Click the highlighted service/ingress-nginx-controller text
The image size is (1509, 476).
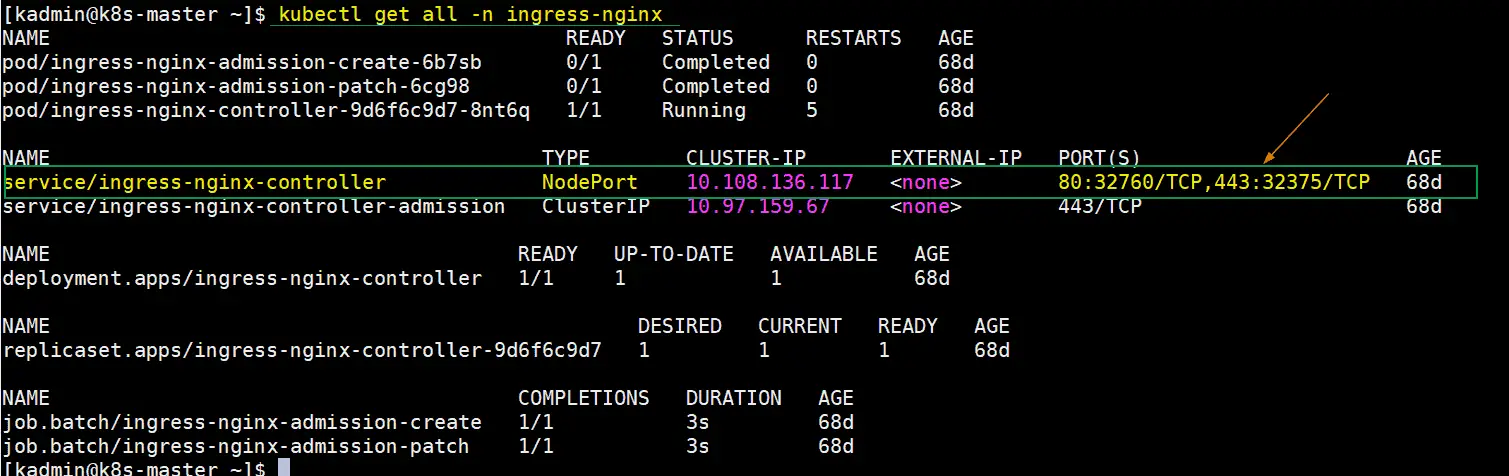195,182
